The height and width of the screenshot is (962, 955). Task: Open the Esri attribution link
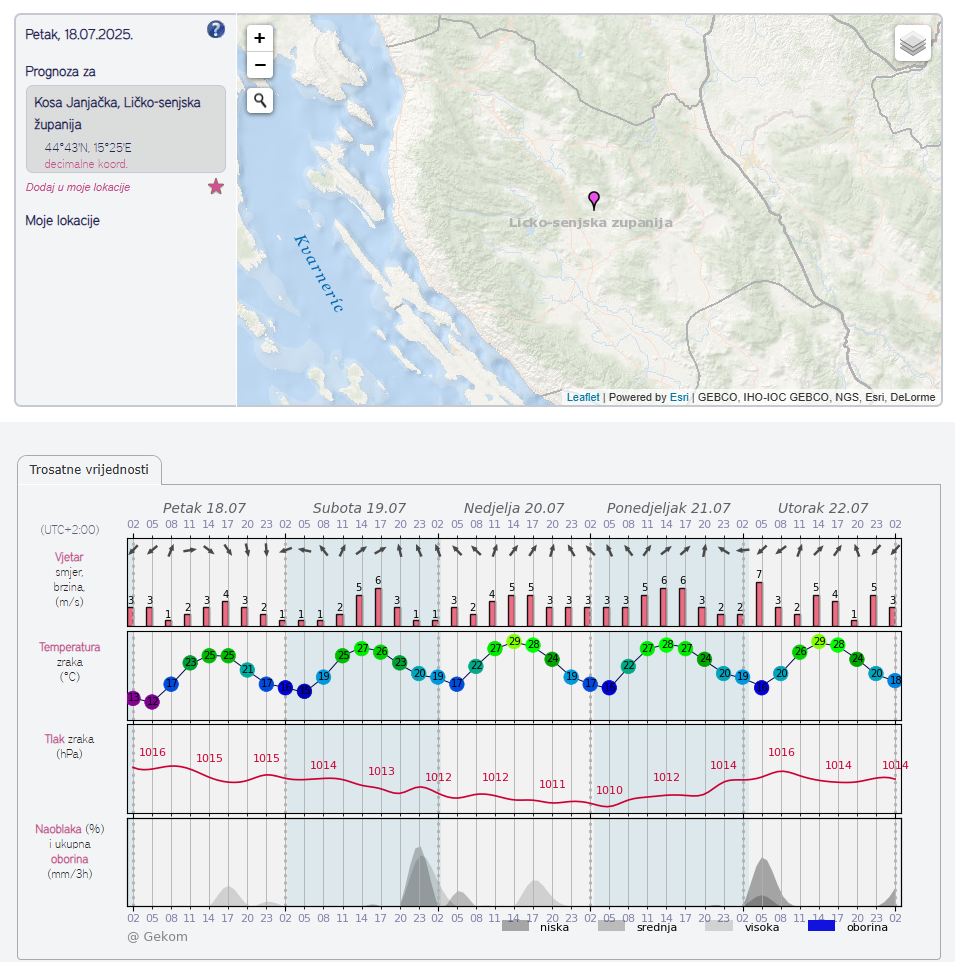[679, 397]
